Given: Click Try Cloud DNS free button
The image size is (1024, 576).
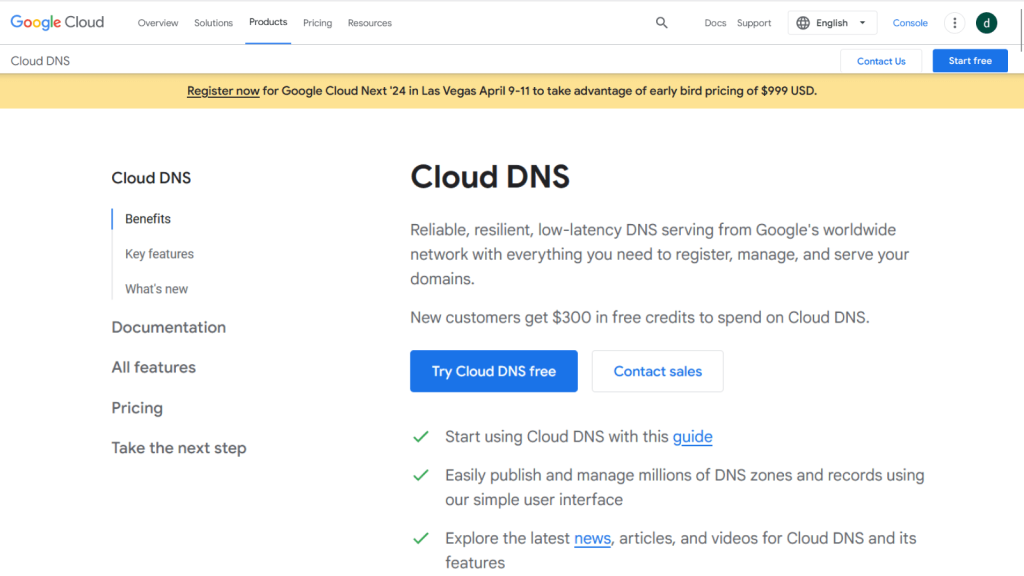Looking at the screenshot, I should (x=494, y=371).
